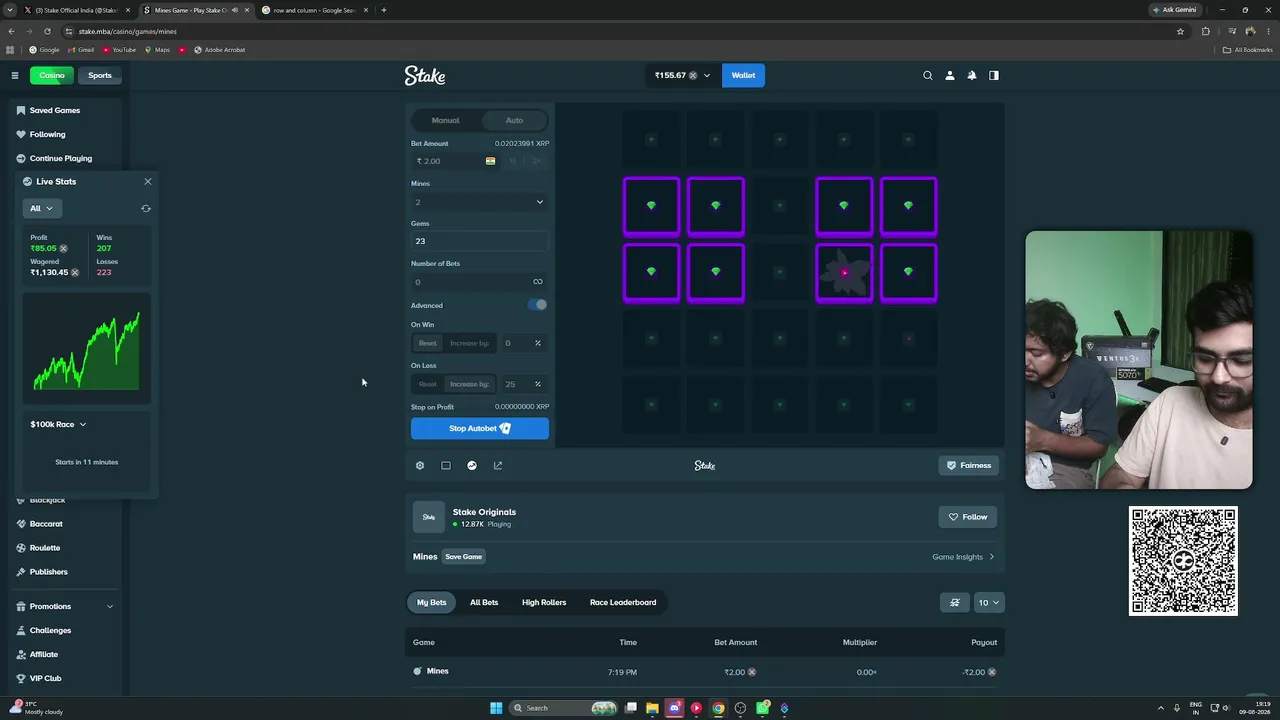
Task: Select the My Bets tab
Action: point(432,602)
